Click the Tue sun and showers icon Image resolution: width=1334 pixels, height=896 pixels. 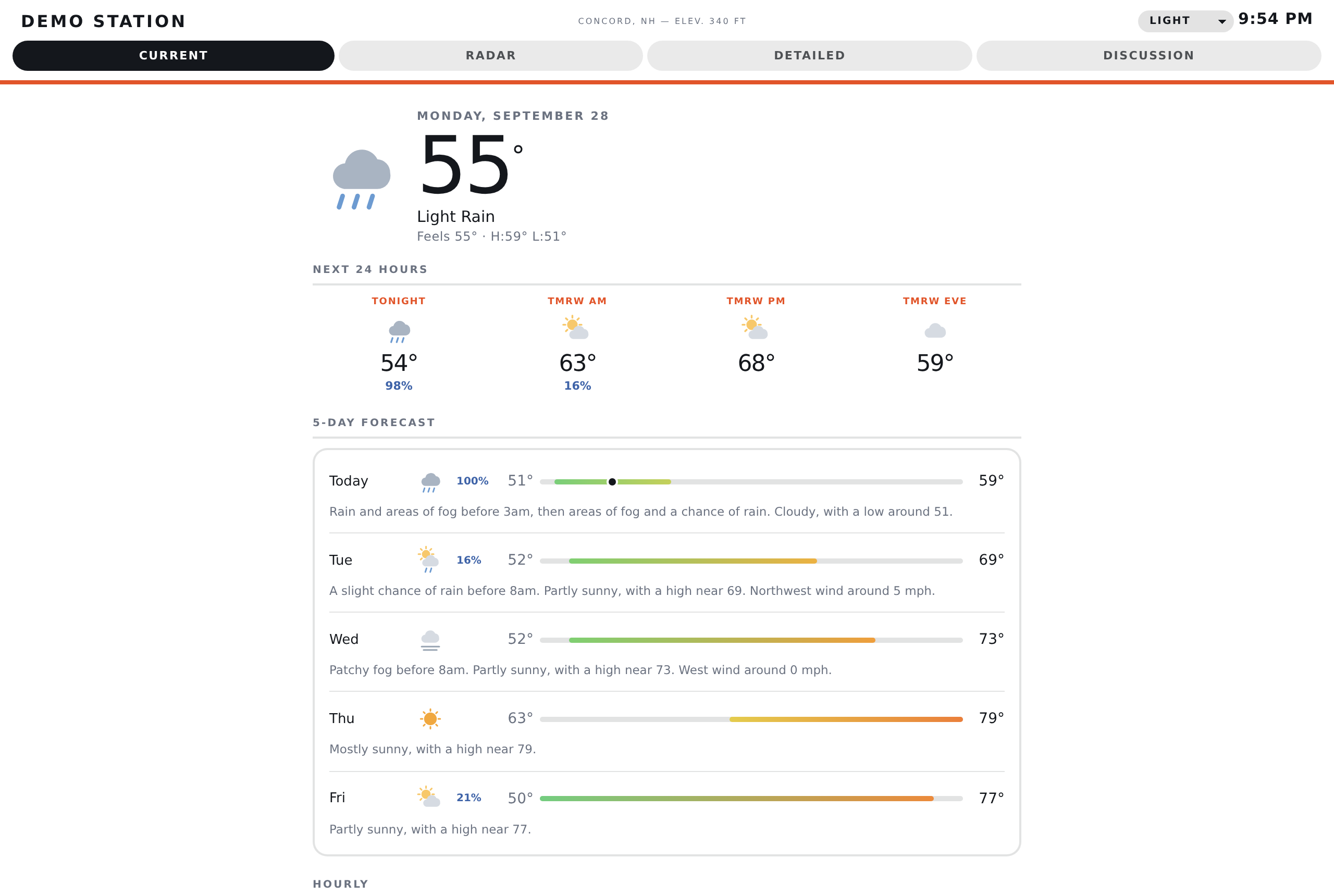tap(429, 560)
